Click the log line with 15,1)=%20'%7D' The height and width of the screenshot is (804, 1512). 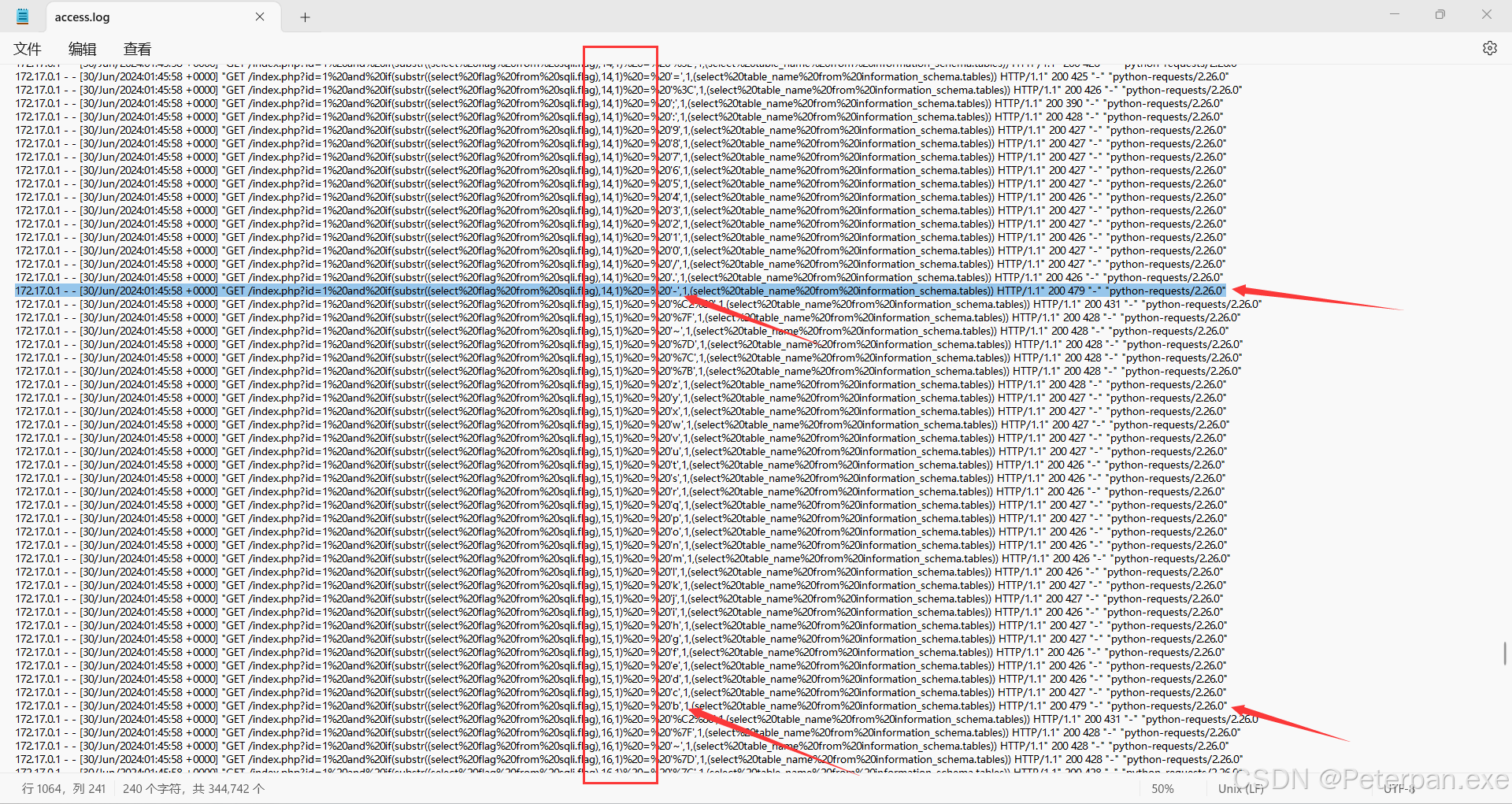click(x=628, y=344)
